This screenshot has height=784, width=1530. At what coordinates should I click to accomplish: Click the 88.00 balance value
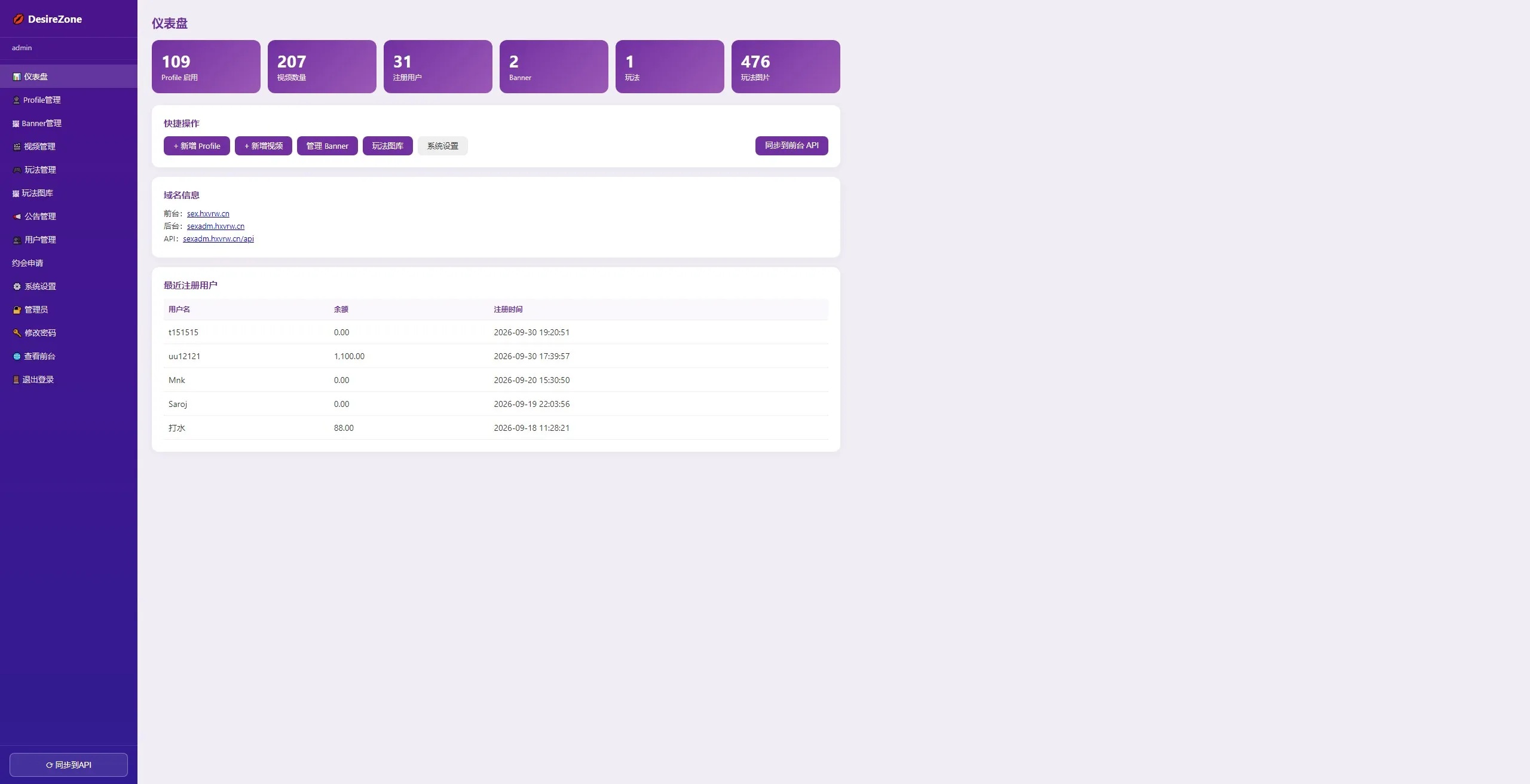344,428
